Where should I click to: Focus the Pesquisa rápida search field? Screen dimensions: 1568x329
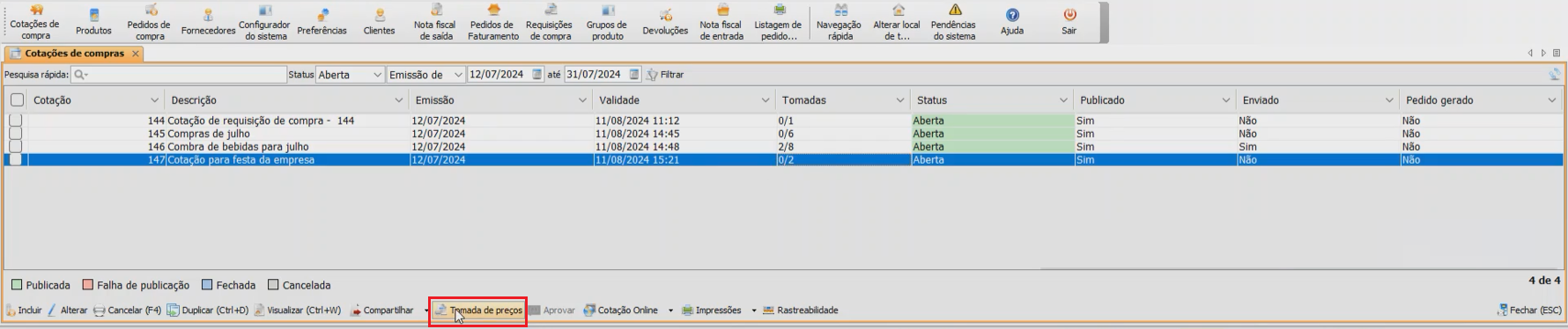pyautogui.click(x=179, y=75)
